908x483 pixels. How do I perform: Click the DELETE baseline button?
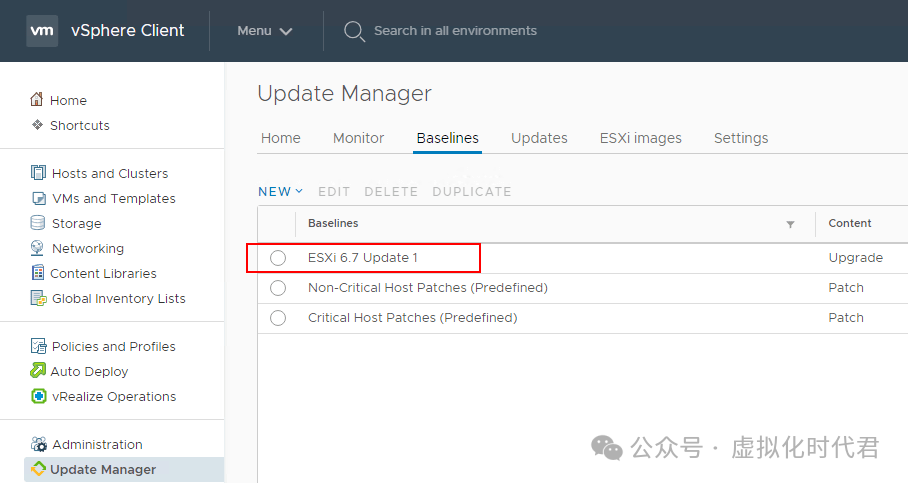(391, 192)
